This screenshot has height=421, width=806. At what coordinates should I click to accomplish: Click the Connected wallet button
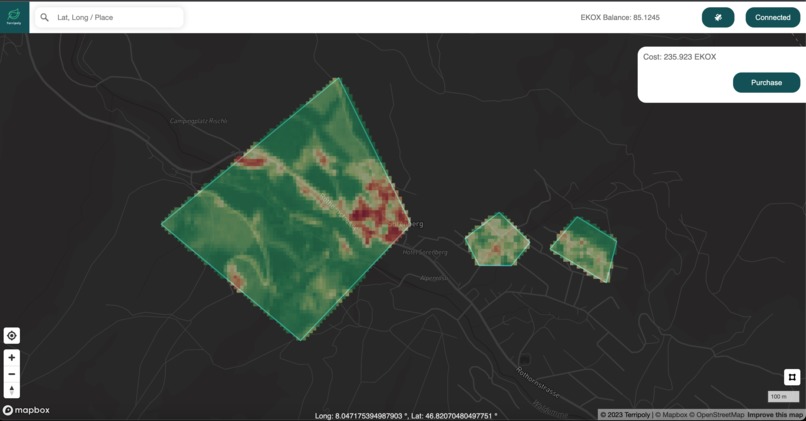click(773, 17)
